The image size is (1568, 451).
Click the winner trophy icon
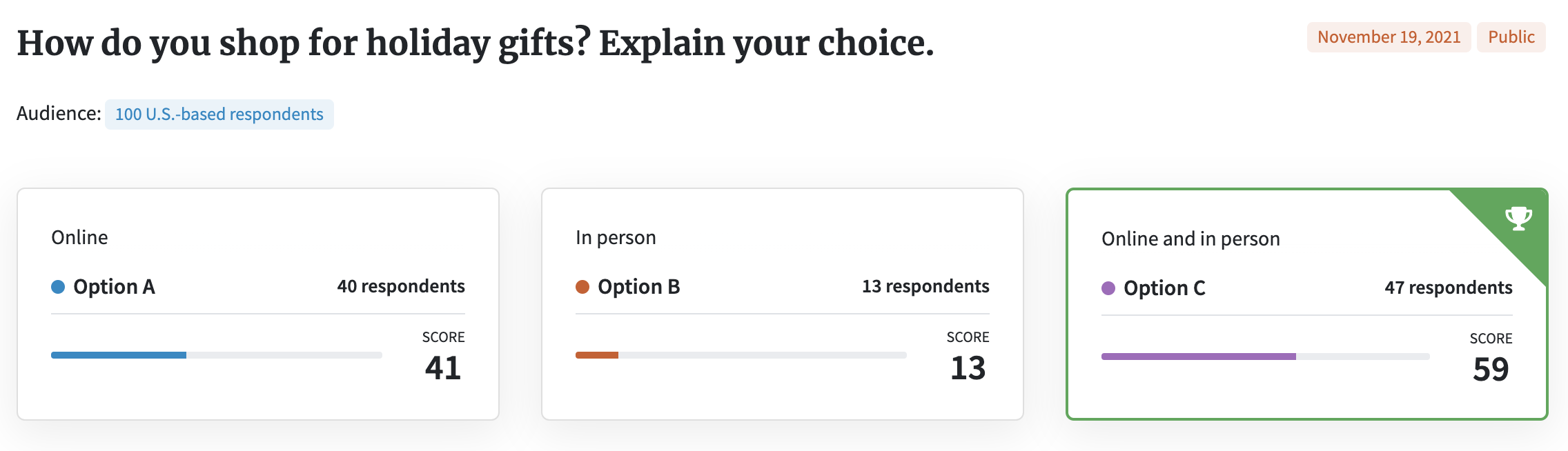[1518, 219]
